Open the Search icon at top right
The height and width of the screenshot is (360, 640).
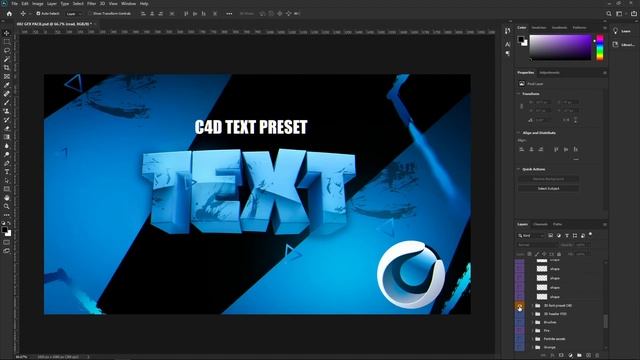coord(609,13)
